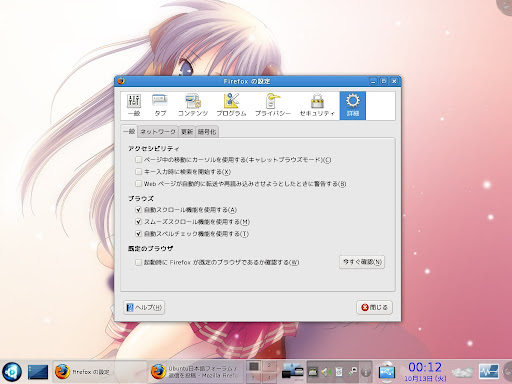Viewport: 512px width, 384px height.
Task: Disable スムーズスクロール機能 checkbox (M)
Action: click(138, 222)
